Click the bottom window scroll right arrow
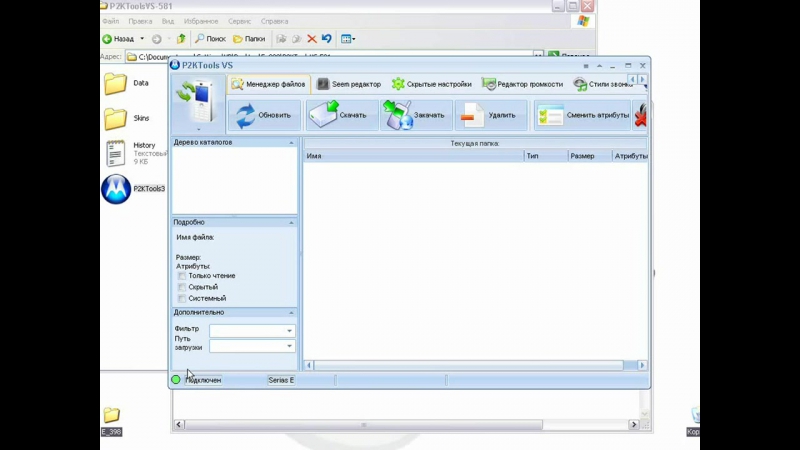This screenshot has width=800, height=450. (634, 424)
